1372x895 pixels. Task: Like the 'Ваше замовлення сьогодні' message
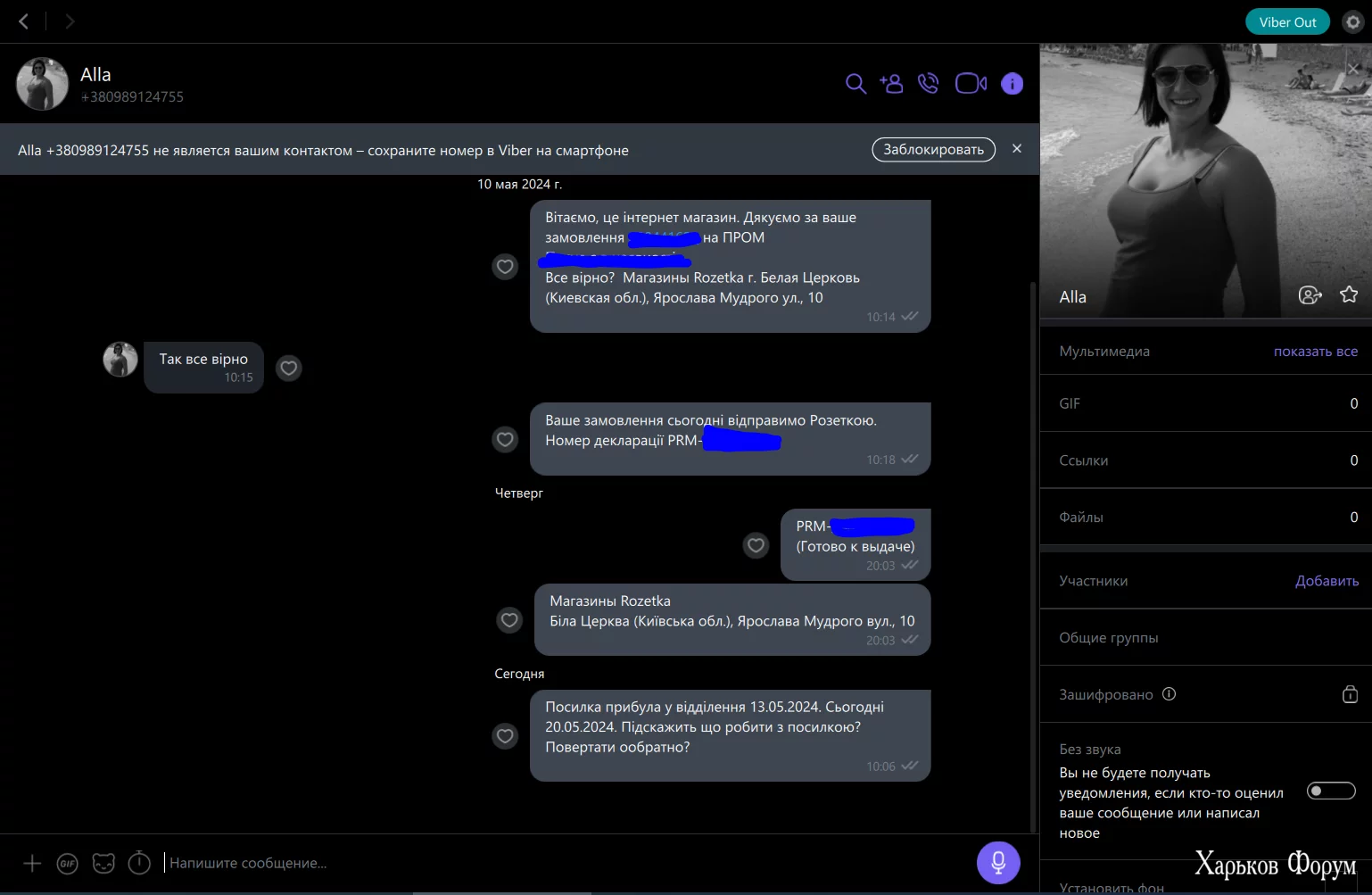coord(505,439)
